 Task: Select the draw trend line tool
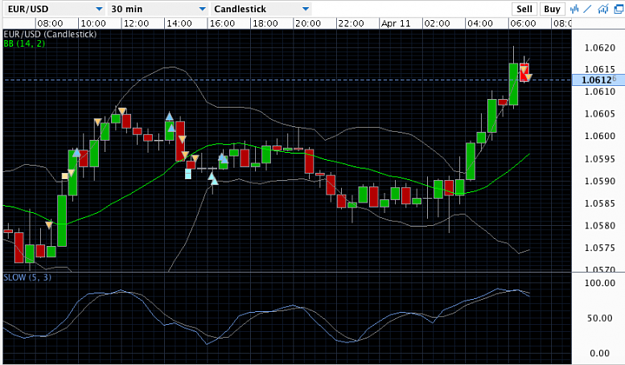(x=588, y=9)
